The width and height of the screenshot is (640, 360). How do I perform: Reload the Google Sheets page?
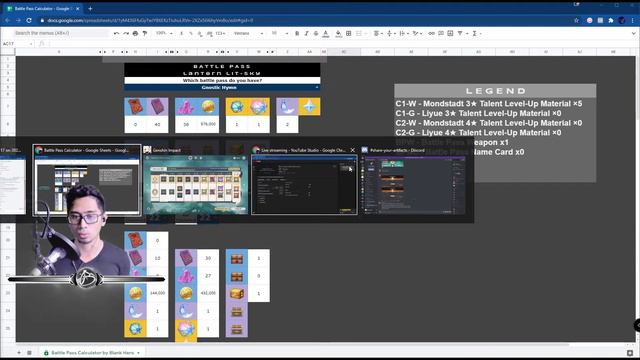click(x=29, y=20)
